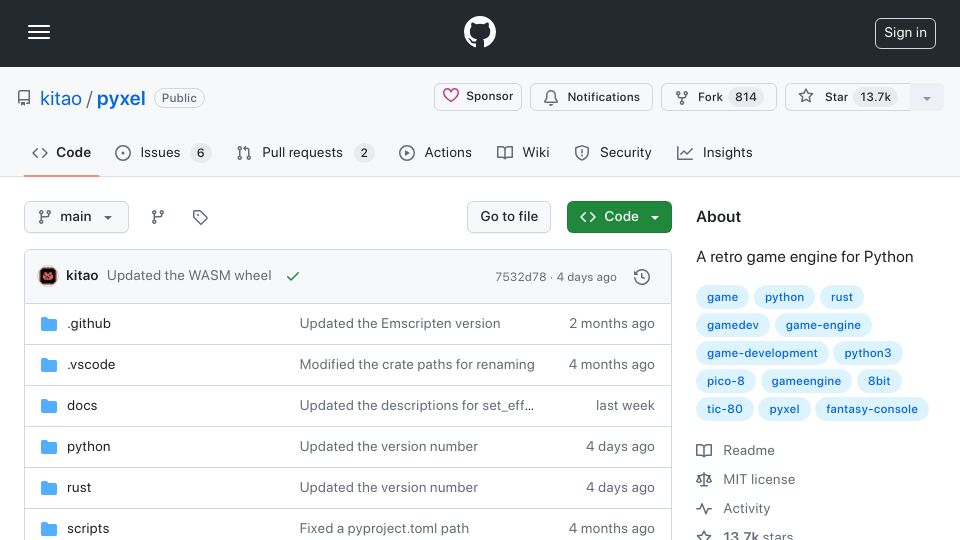
Task: Open the pyxel repository link
Action: coord(121,98)
